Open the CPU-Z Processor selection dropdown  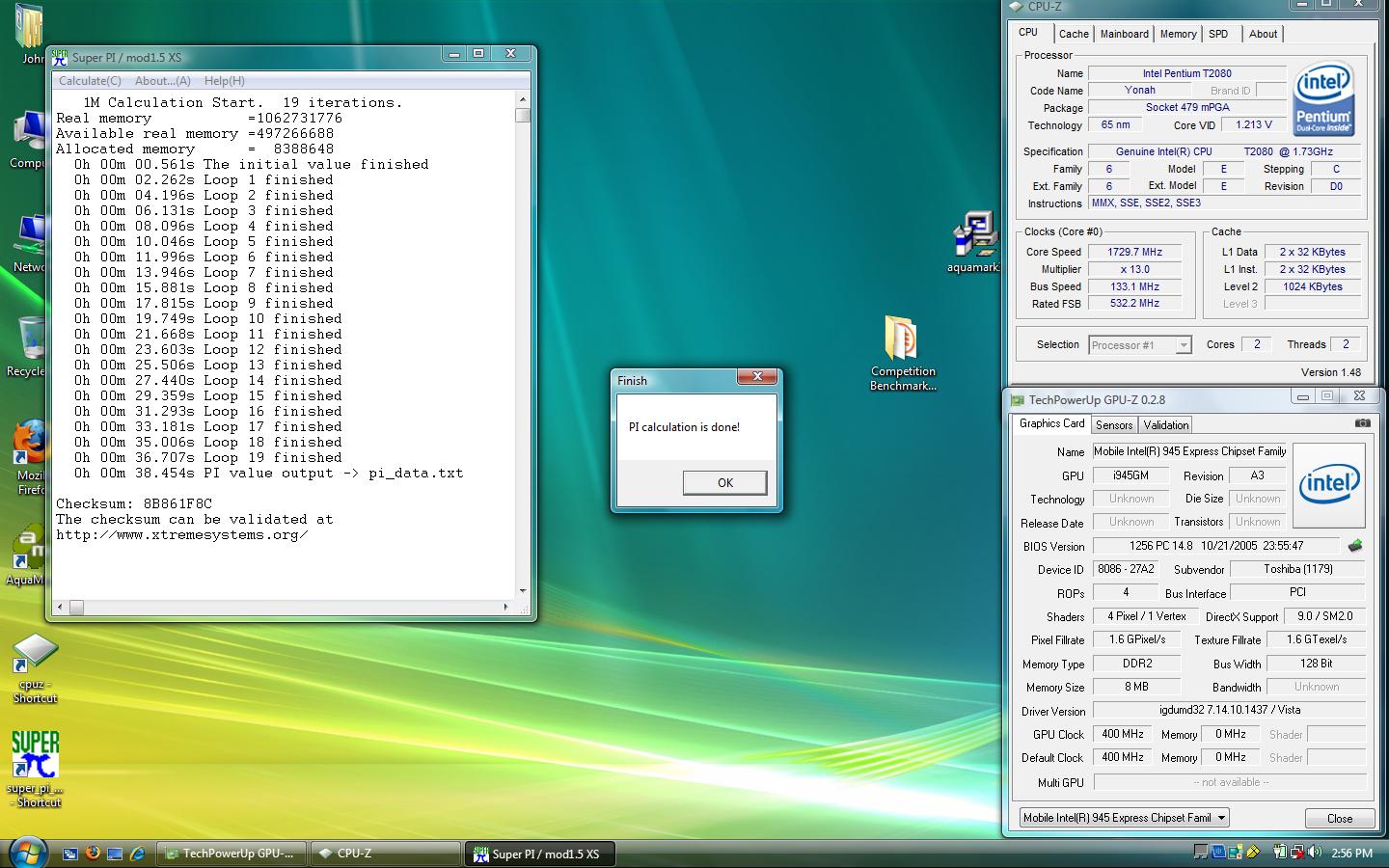(x=1141, y=345)
